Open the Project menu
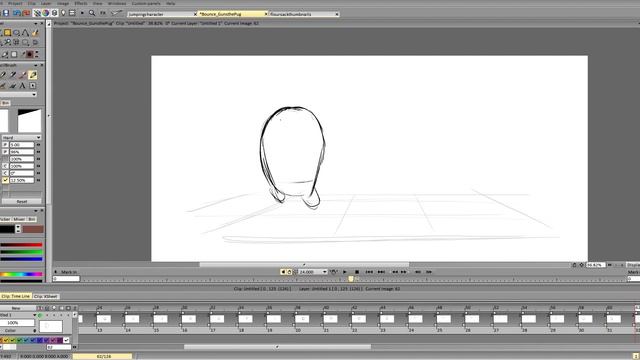This screenshot has width=640, height=360. pos(15,3)
